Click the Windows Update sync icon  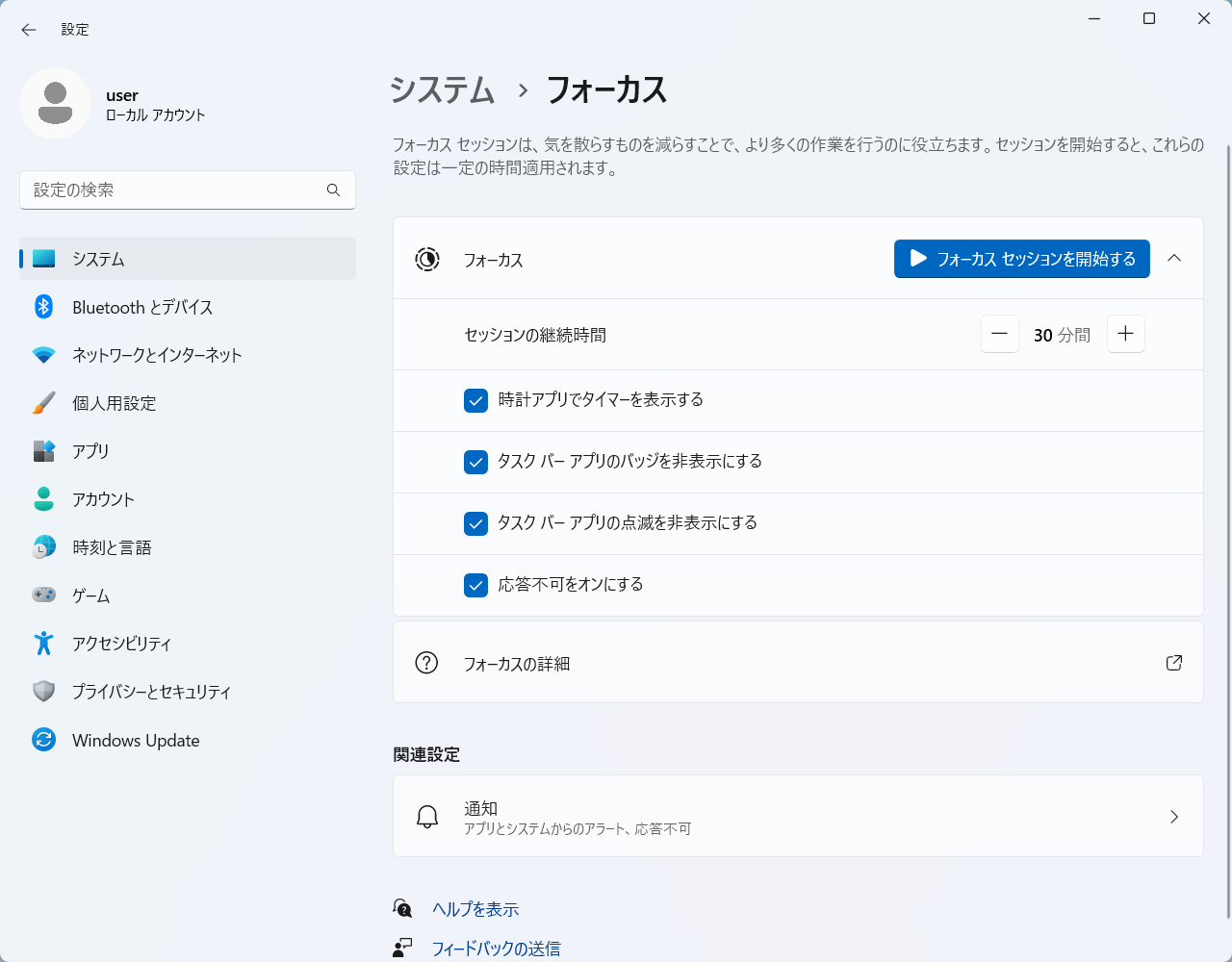(x=43, y=740)
